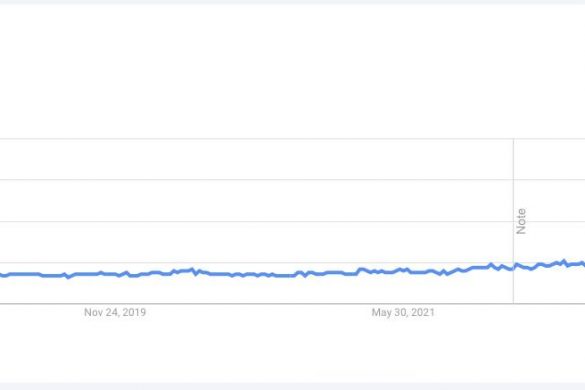This screenshot has height=390, width=585.
Task: Click the trend line above May 30, 2021
Action: 403,269
